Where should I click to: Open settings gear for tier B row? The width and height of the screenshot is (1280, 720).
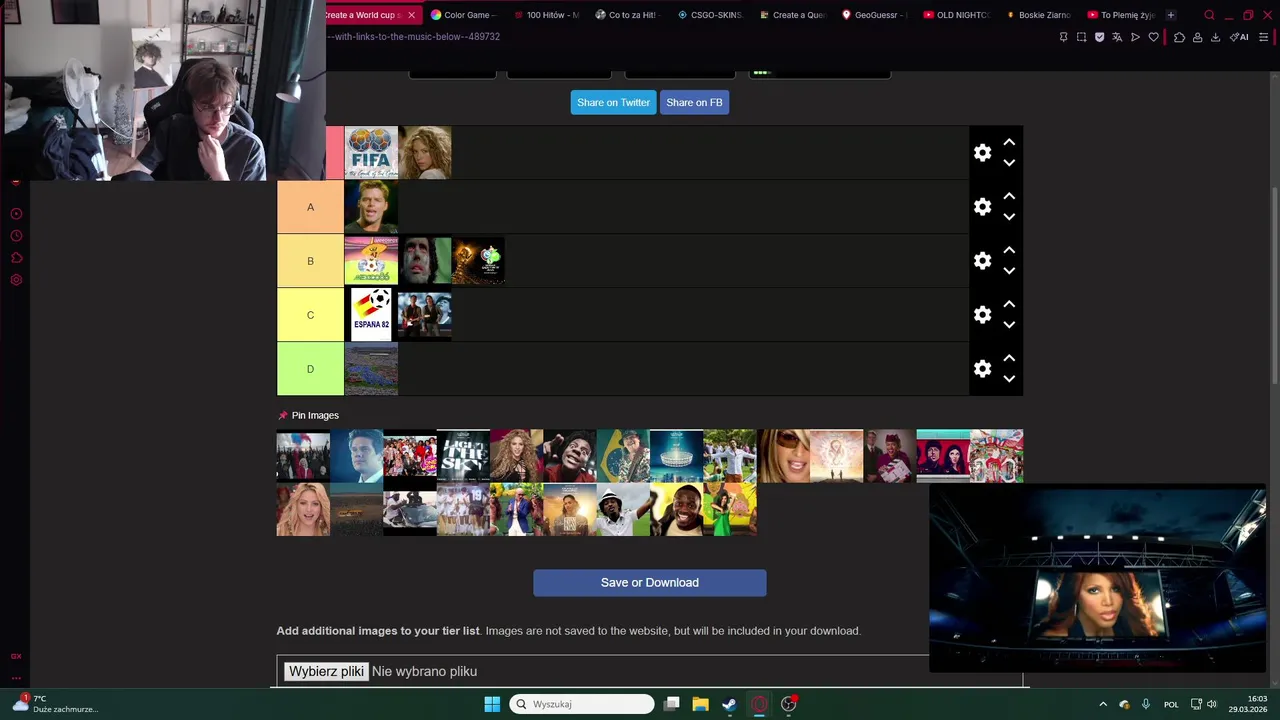pos(982,261)
